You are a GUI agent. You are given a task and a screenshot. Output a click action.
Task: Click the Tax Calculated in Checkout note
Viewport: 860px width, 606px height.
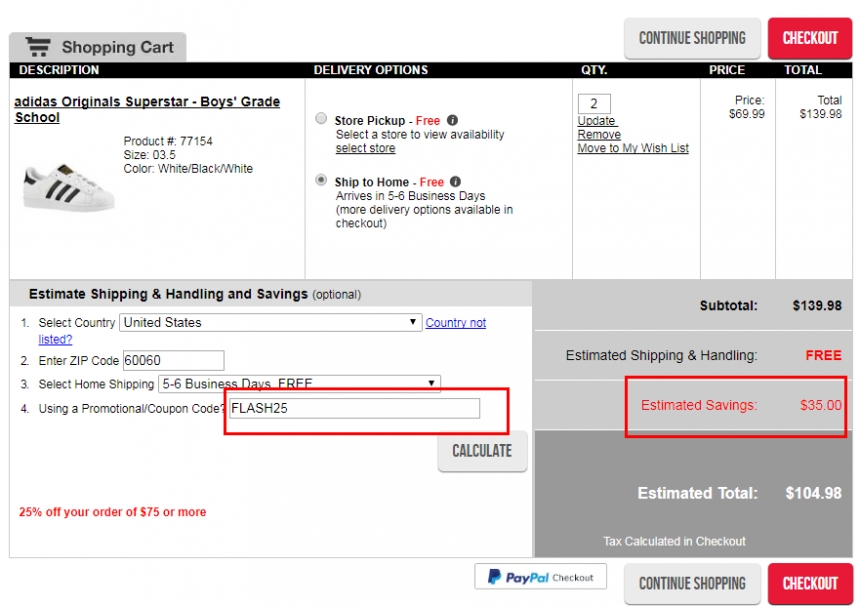click(x=674, y=541)
